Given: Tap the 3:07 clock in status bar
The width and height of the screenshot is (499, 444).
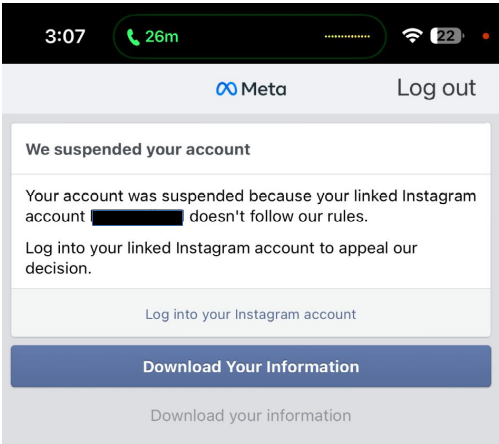Looking at the screenshot, I should click(65, 36).
